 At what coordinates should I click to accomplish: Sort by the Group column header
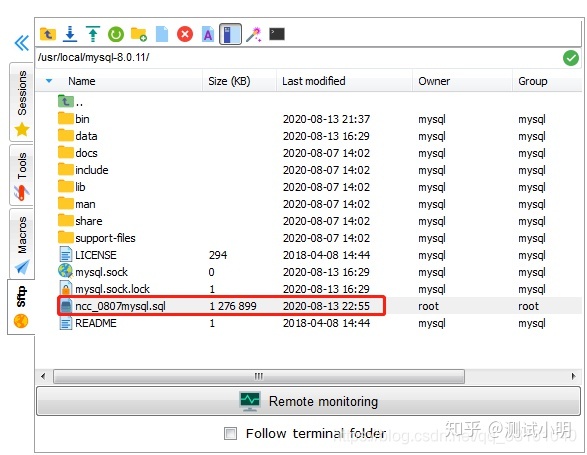[x=533, y=81]
